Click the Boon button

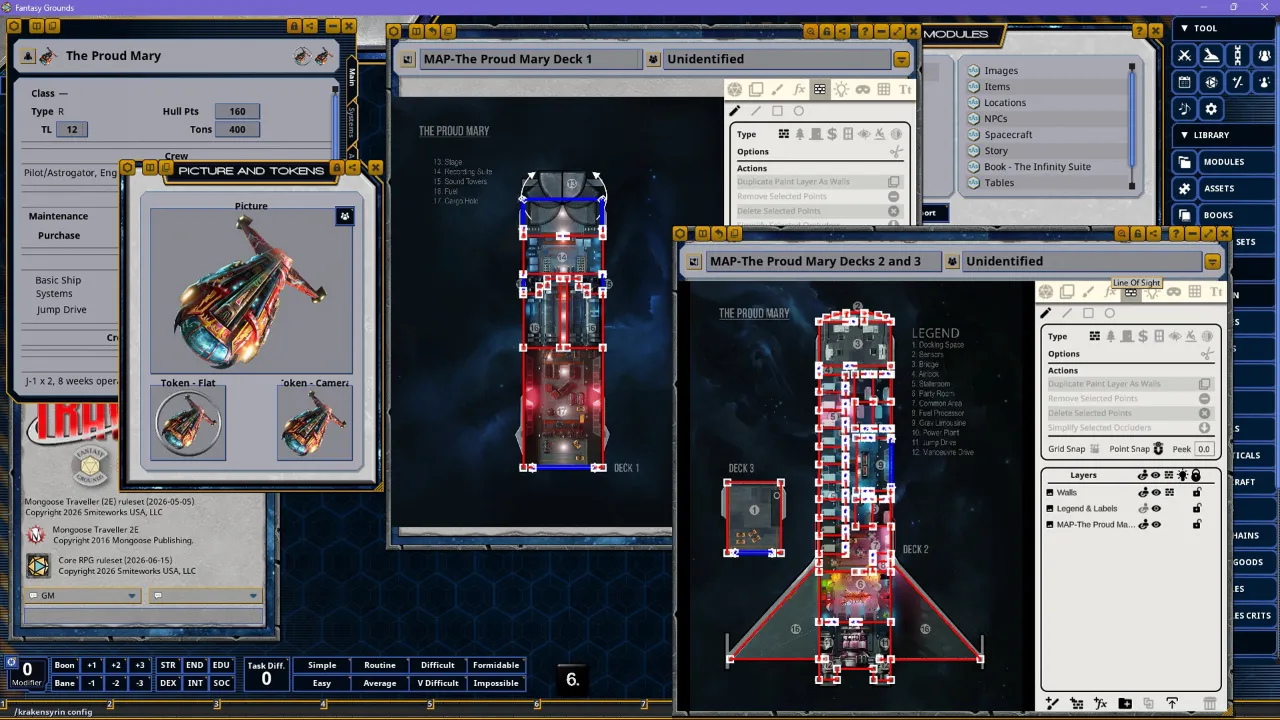coord(64,665)
